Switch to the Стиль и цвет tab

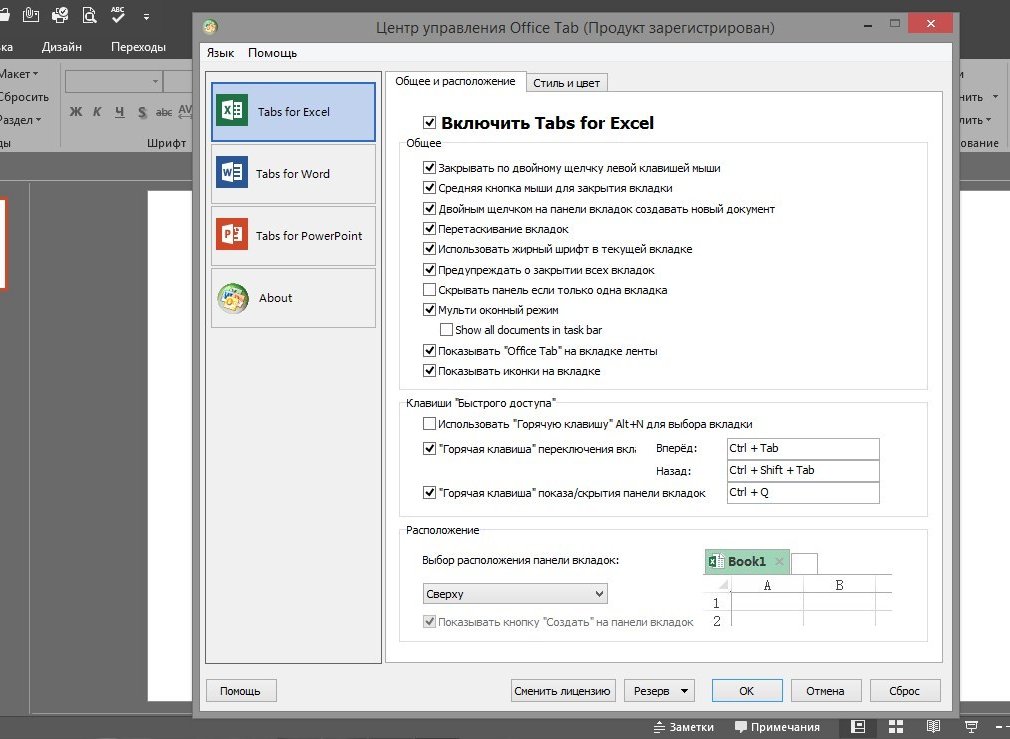tap(566, 82)
